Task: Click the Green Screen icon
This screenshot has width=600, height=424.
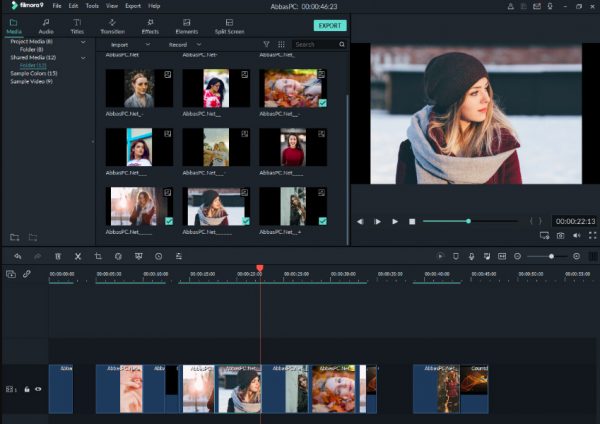Action: pyautogui.click(x=139, y=256)
